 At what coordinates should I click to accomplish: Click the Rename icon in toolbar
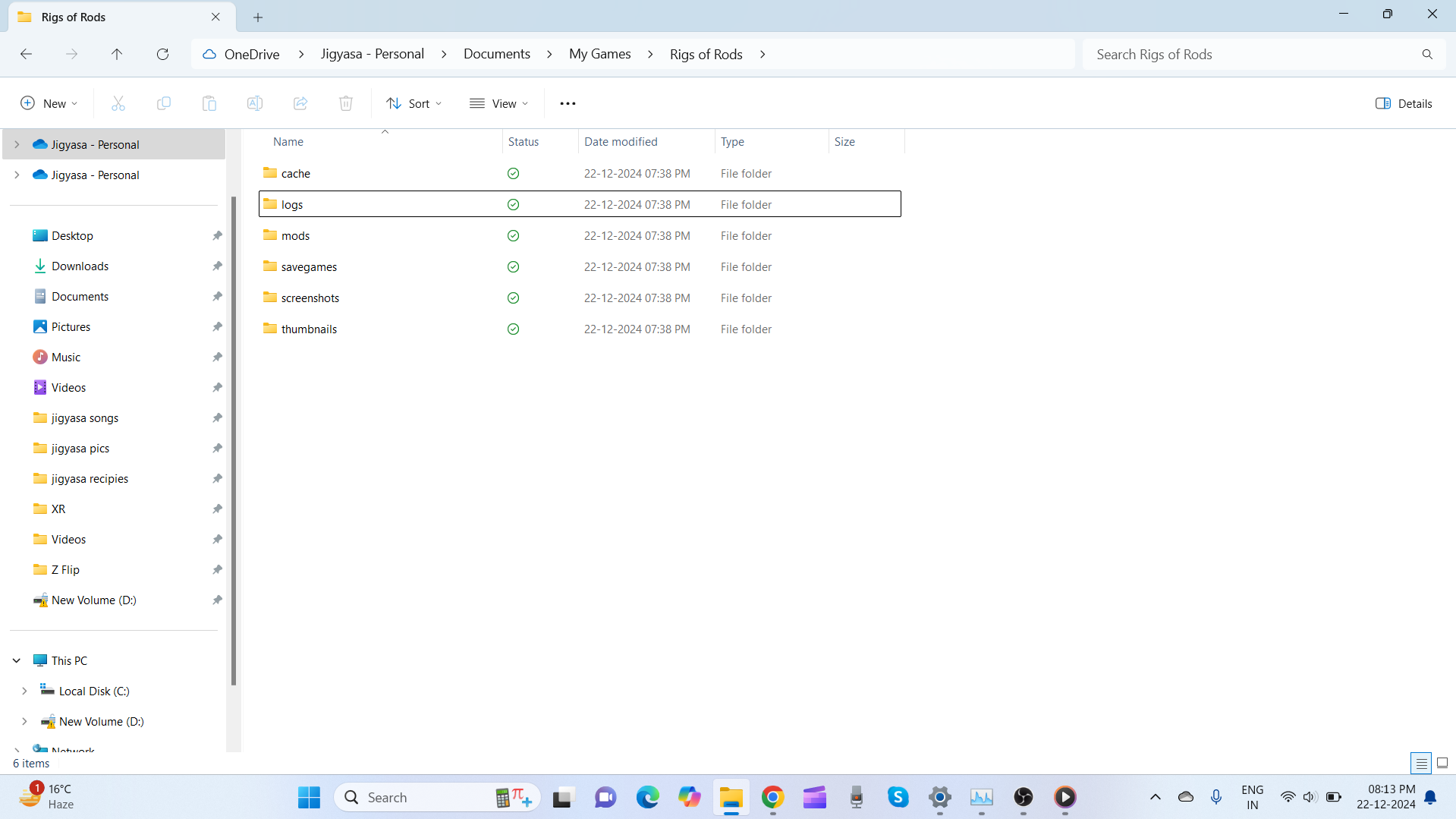[255, 103]
